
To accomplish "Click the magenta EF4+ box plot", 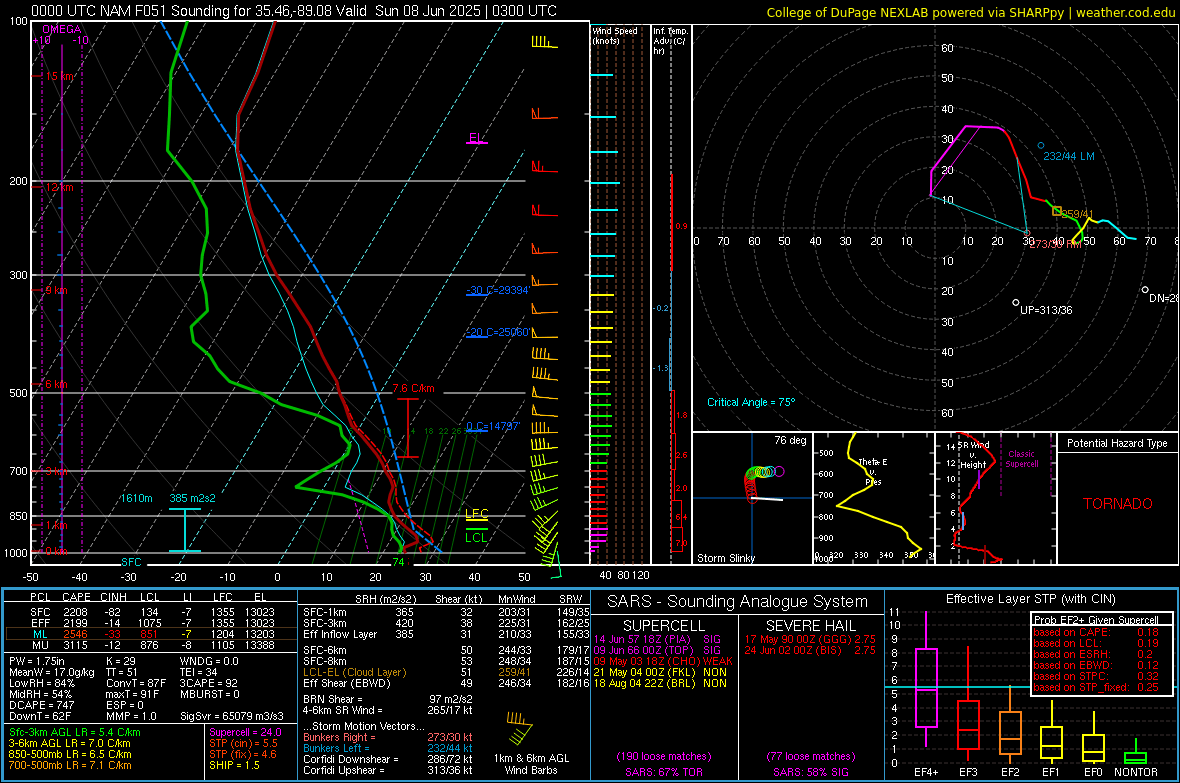I will pos(926,681).
